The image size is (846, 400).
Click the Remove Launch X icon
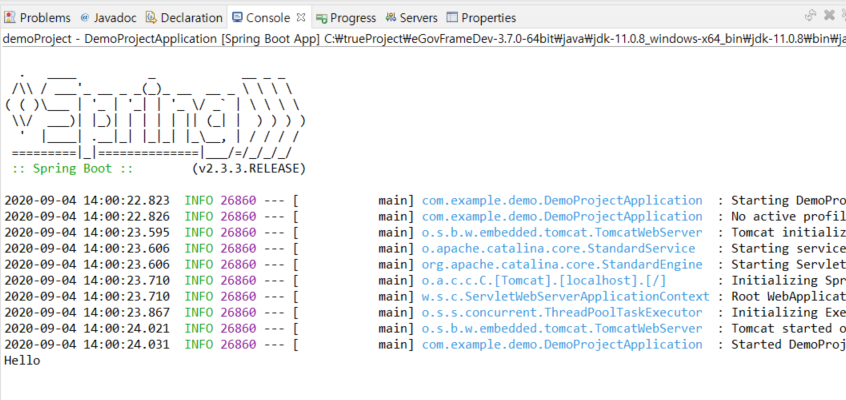tap(829, 15)
